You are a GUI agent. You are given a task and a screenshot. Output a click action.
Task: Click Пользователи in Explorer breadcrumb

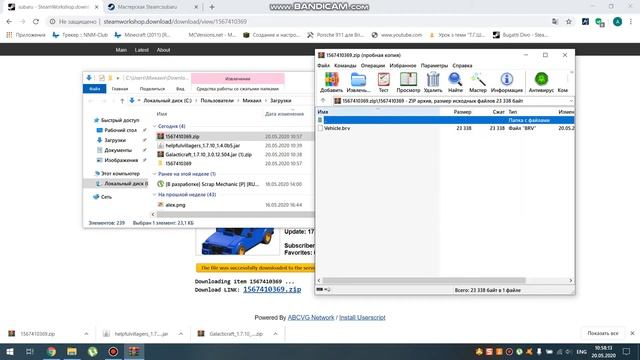(x=217, y=100)
